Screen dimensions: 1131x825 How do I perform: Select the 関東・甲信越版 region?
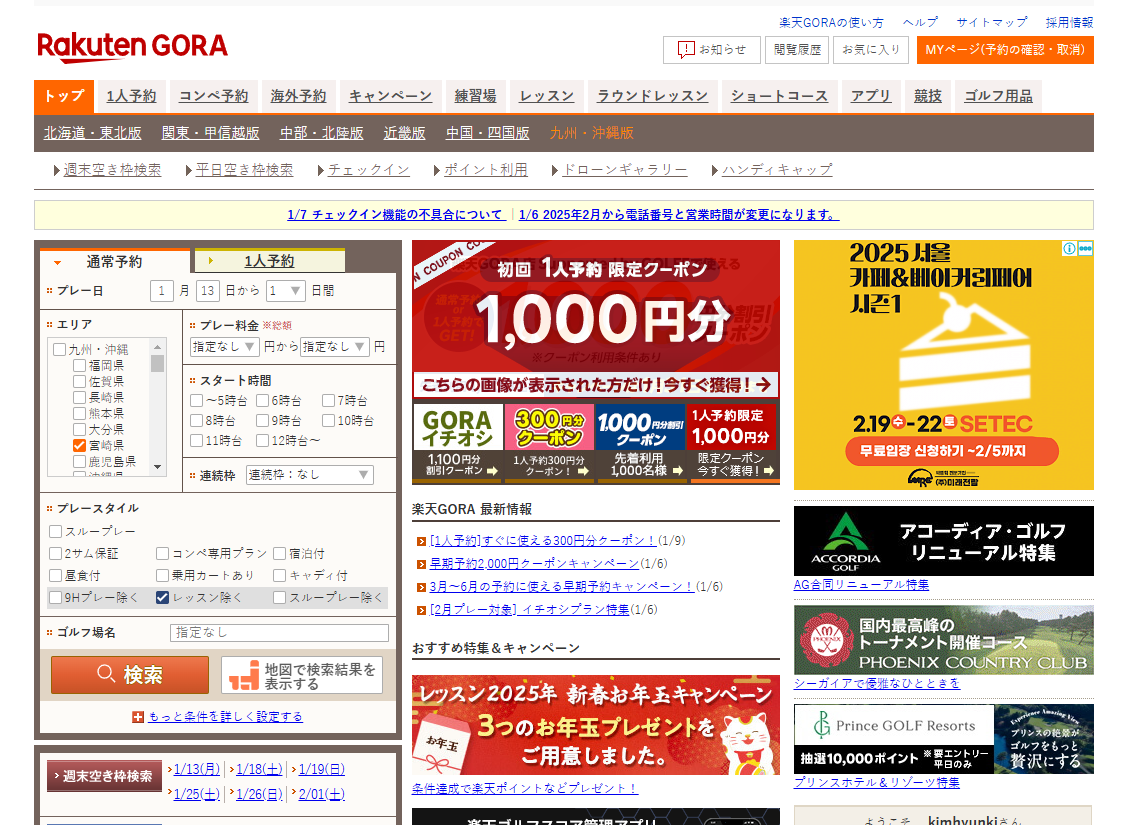pyautogui.click(x=211, y=133)
